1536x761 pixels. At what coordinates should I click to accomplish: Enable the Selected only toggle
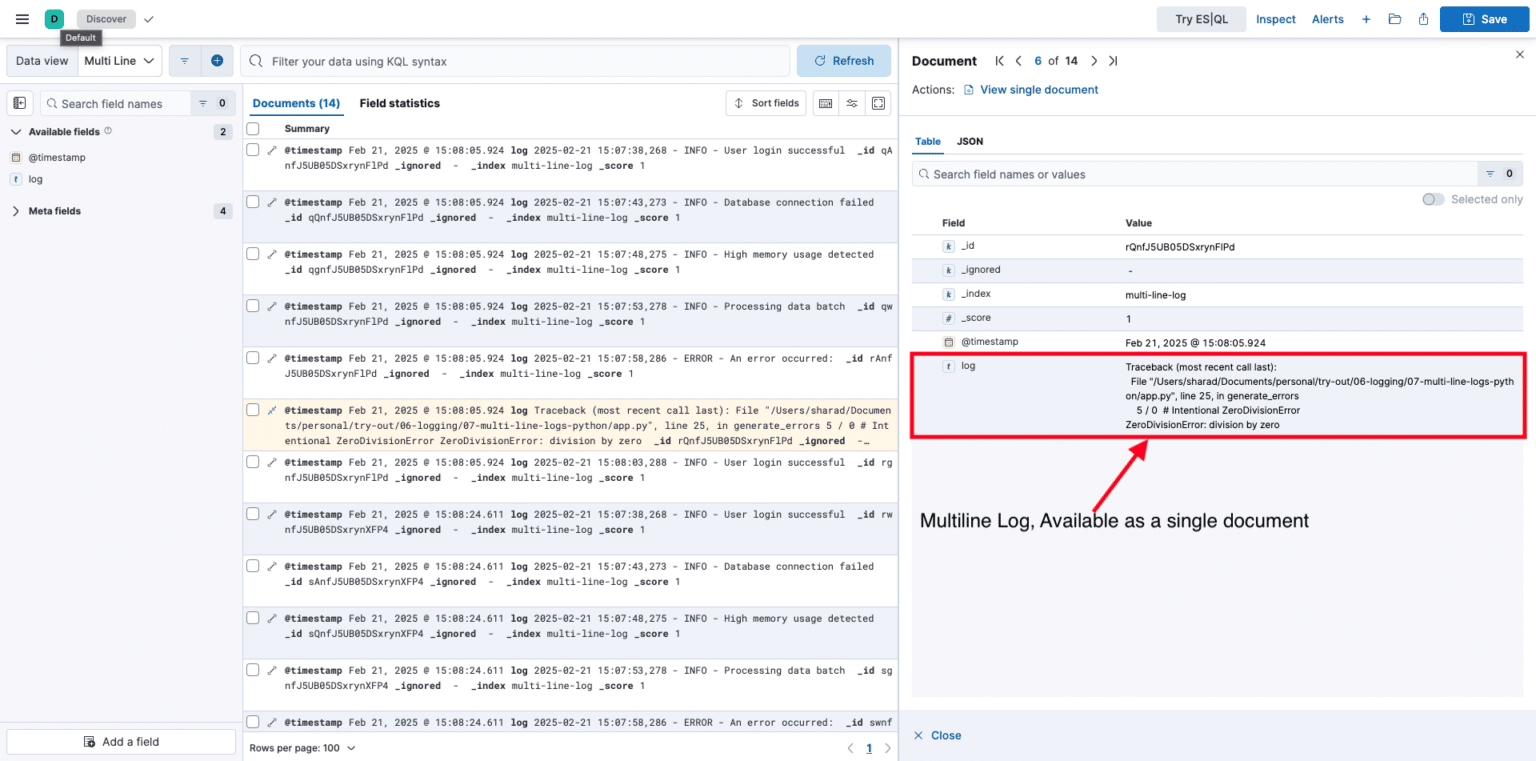[x=1432, y=199]
